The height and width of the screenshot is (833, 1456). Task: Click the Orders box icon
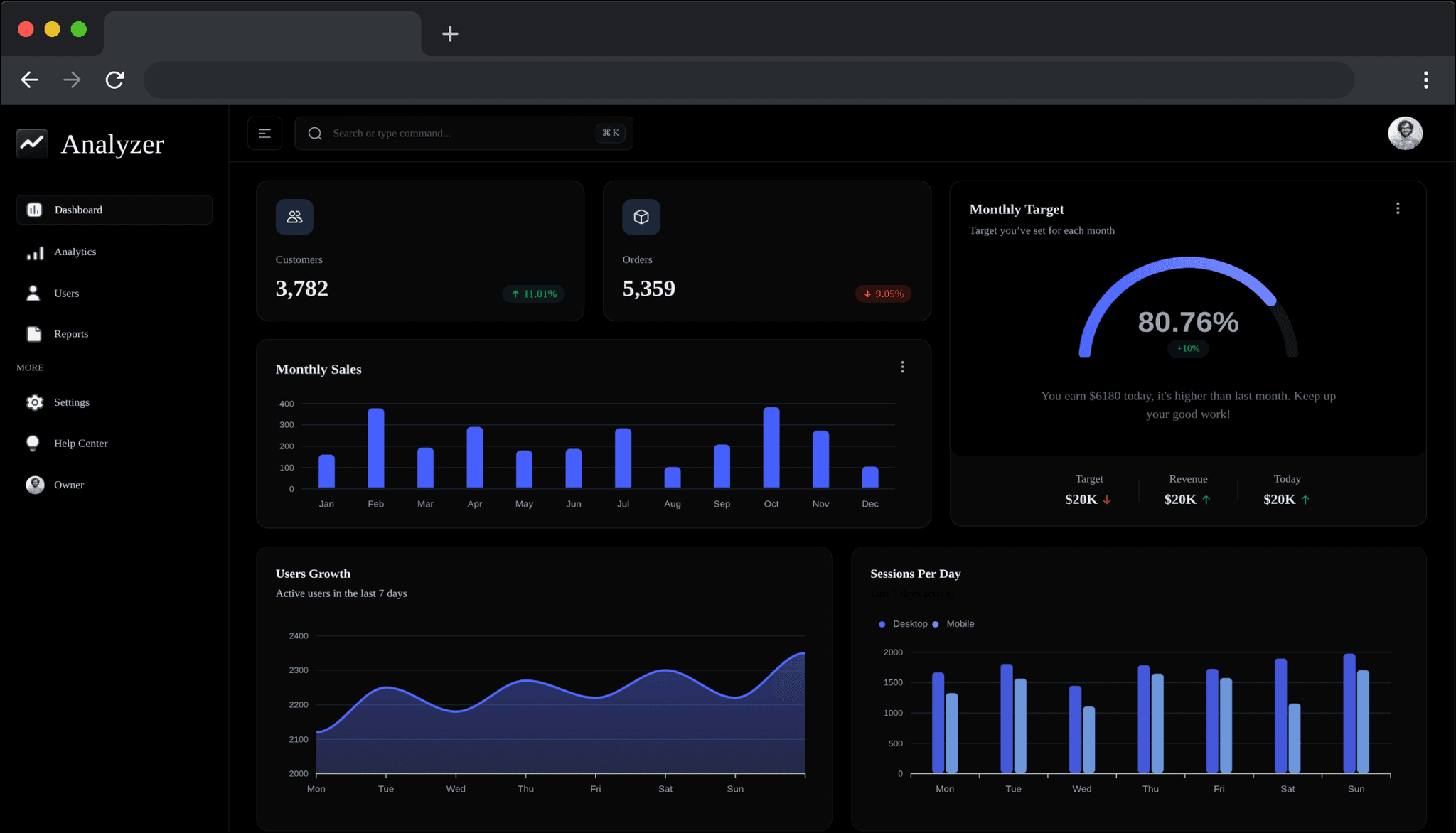[641, 217]
